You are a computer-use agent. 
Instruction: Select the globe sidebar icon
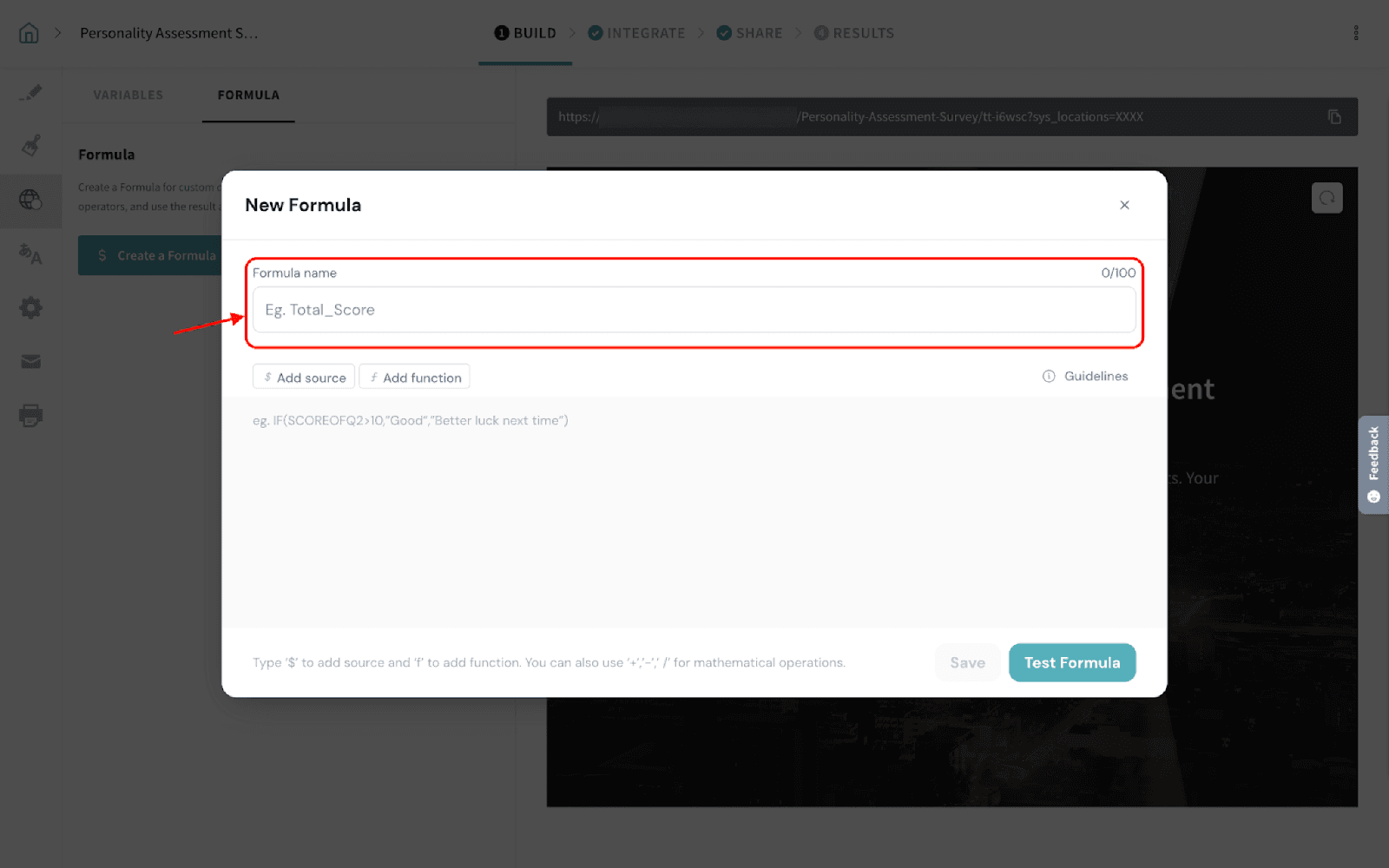pyautogui.click(x=30, y=200)
